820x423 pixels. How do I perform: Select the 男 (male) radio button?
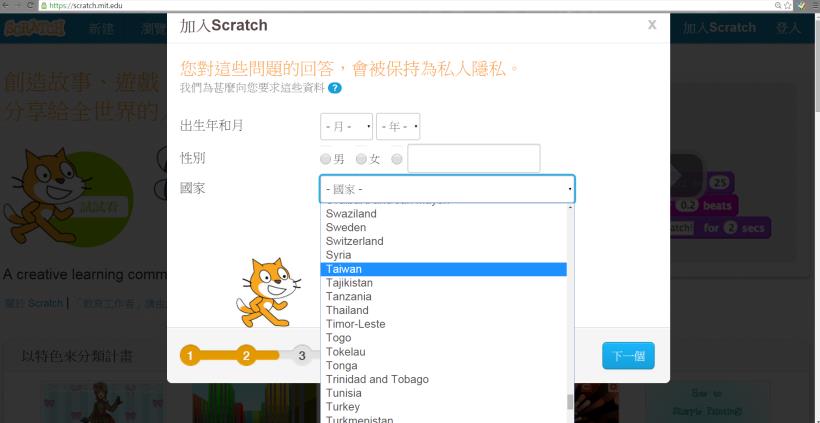click(x=325, y=159)
